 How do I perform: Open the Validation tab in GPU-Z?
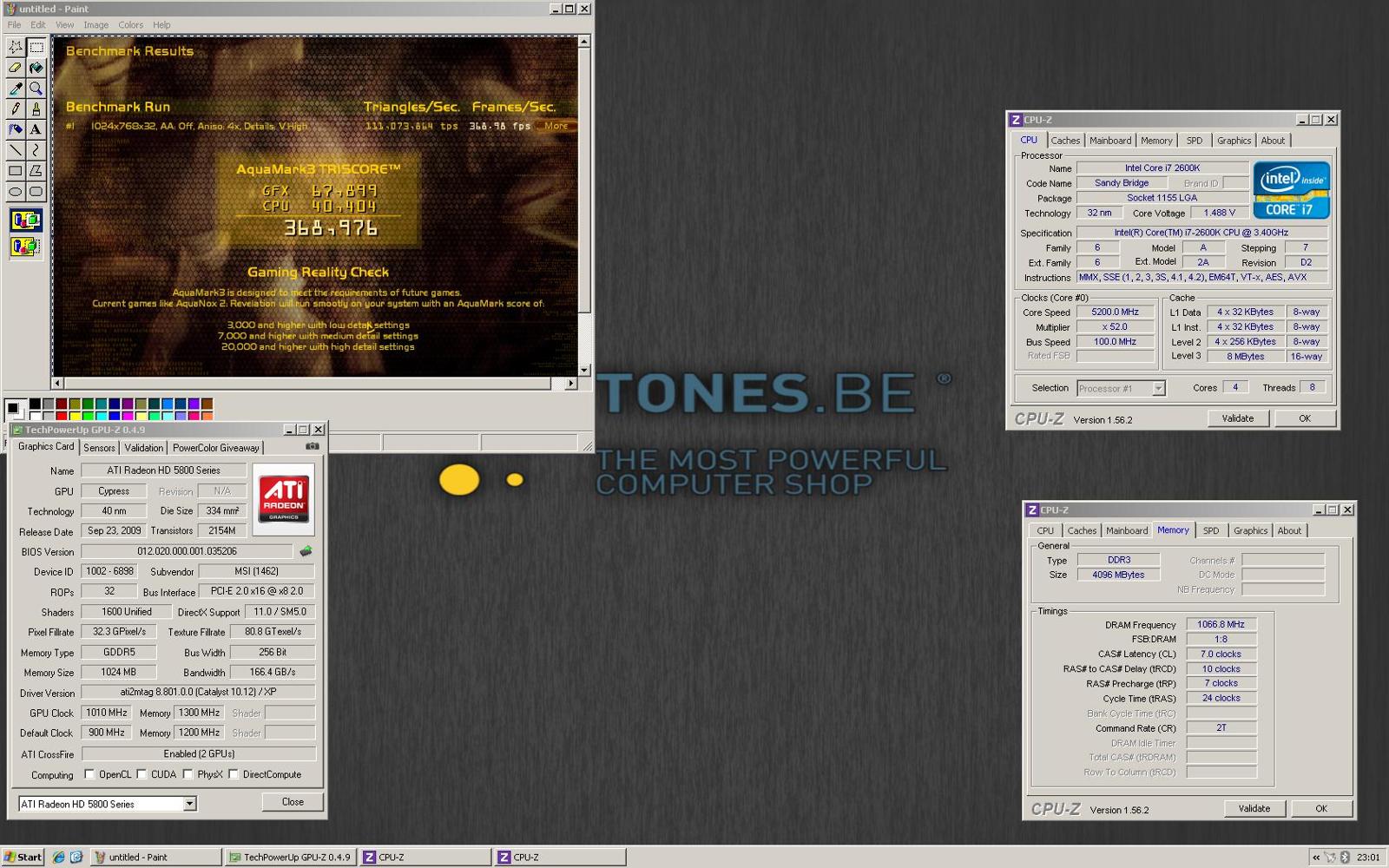[x=143, y=448]
